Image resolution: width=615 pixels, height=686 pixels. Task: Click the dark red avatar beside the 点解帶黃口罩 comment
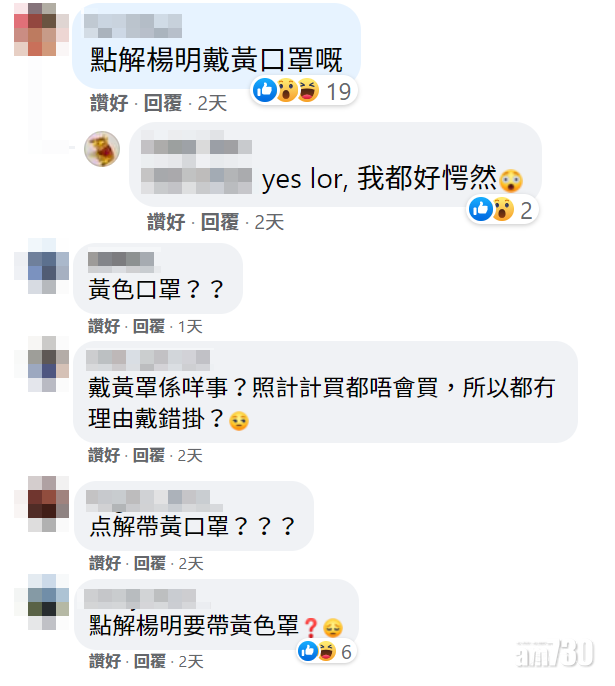click(x=42, y=504)
